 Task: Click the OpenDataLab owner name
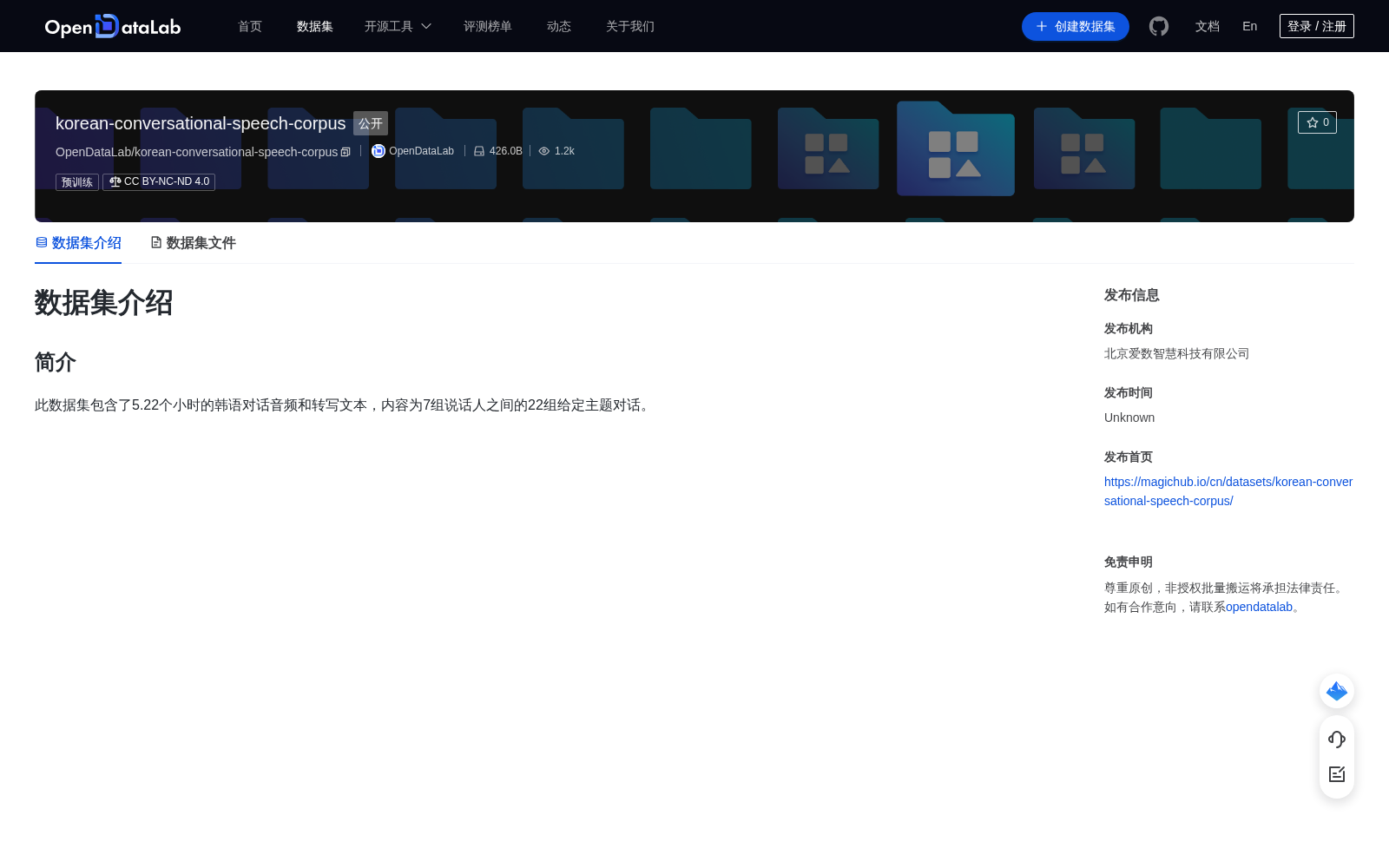click(421, 151)
